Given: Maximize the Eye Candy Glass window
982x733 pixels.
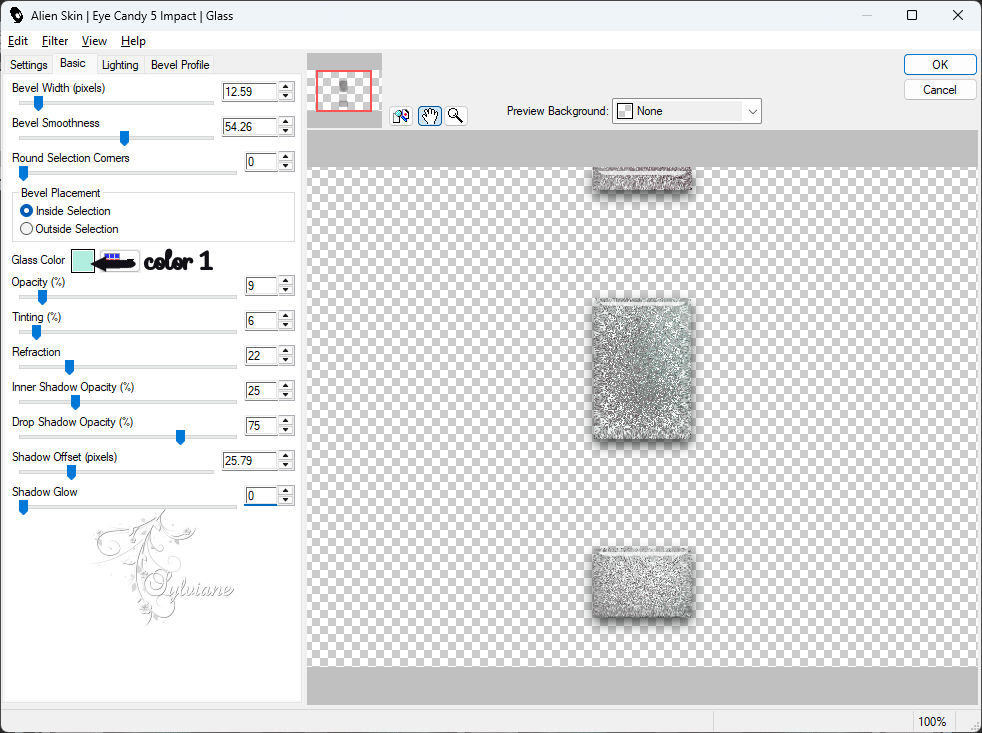Looking at the screenshot, I should tap(912, 15).
